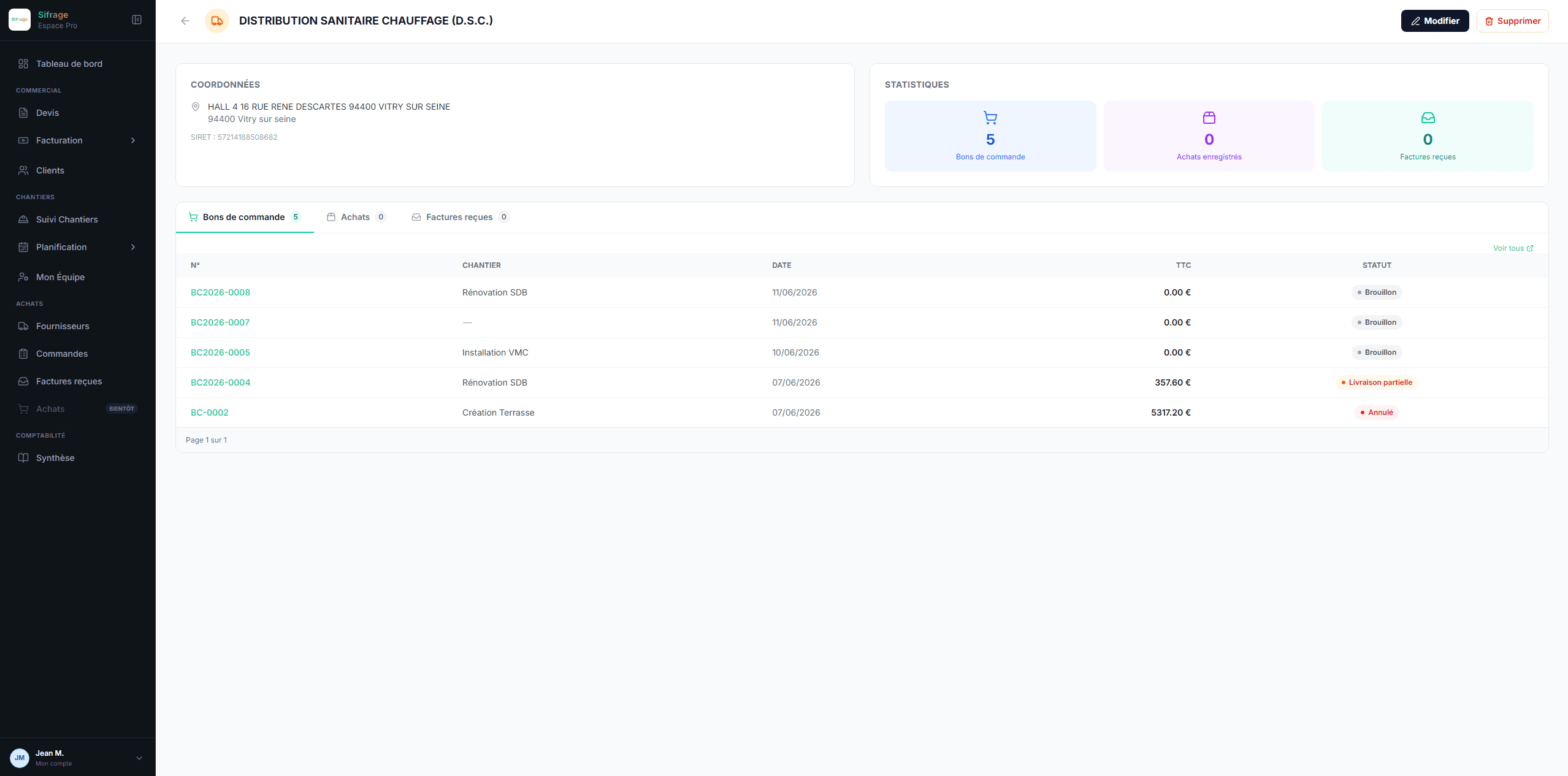Open order BC-0002
This screenshot has width=1568, height=776.
pyautogui.click(x=210, y=413)
